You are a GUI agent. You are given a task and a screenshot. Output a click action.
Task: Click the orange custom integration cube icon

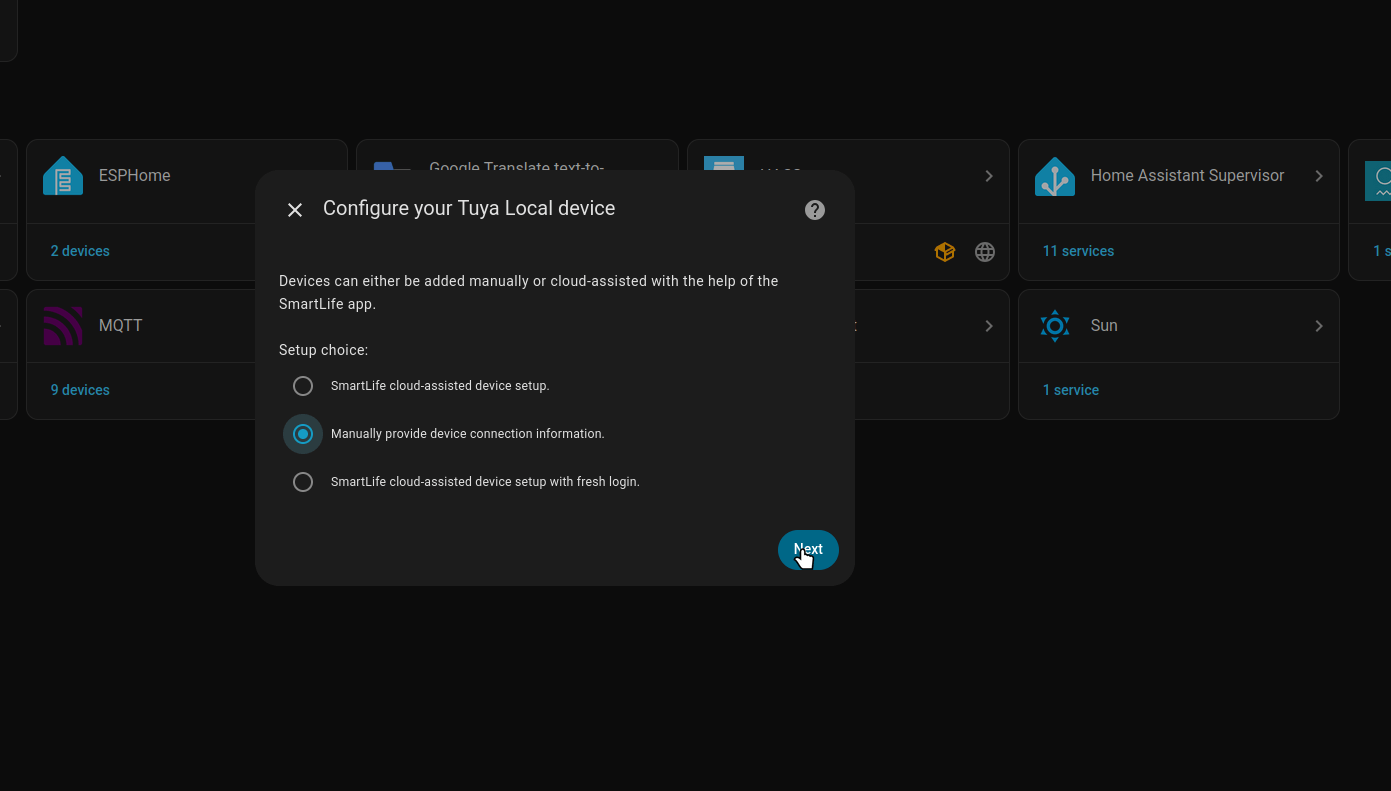(x=945, y=252)
